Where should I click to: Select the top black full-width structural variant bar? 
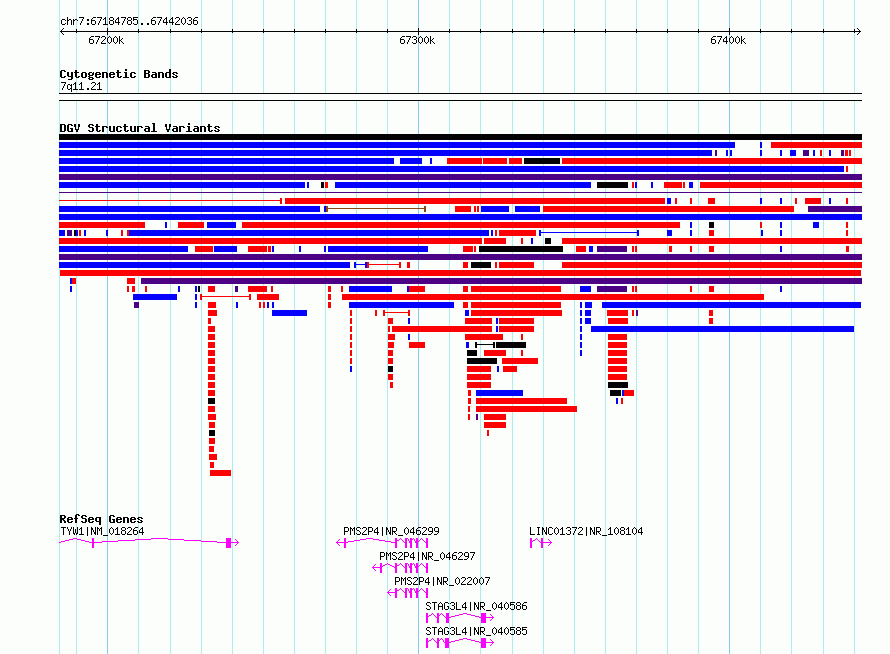pos(460,137)
